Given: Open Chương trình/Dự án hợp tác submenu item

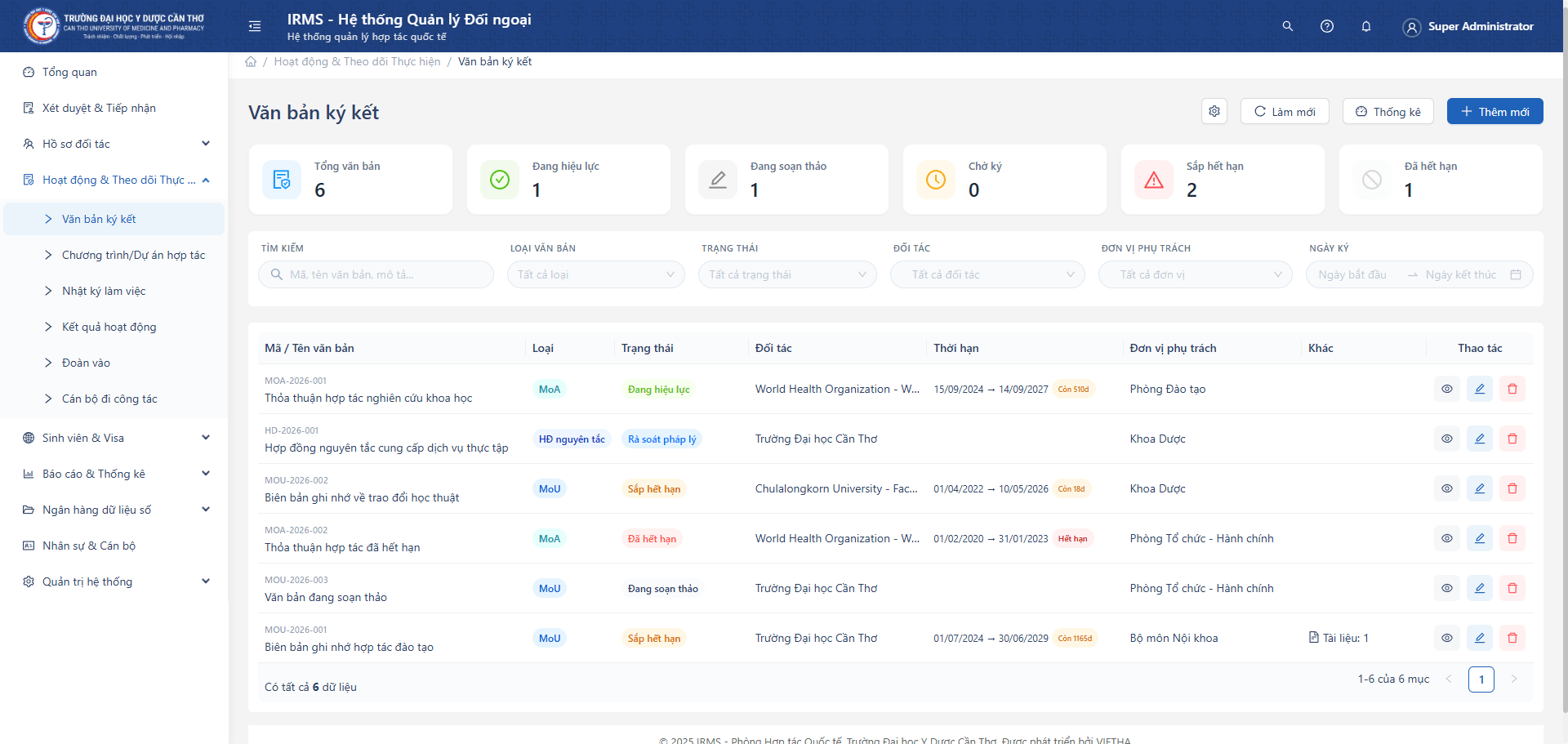Looking at the screenshot, I should (133, 255).
